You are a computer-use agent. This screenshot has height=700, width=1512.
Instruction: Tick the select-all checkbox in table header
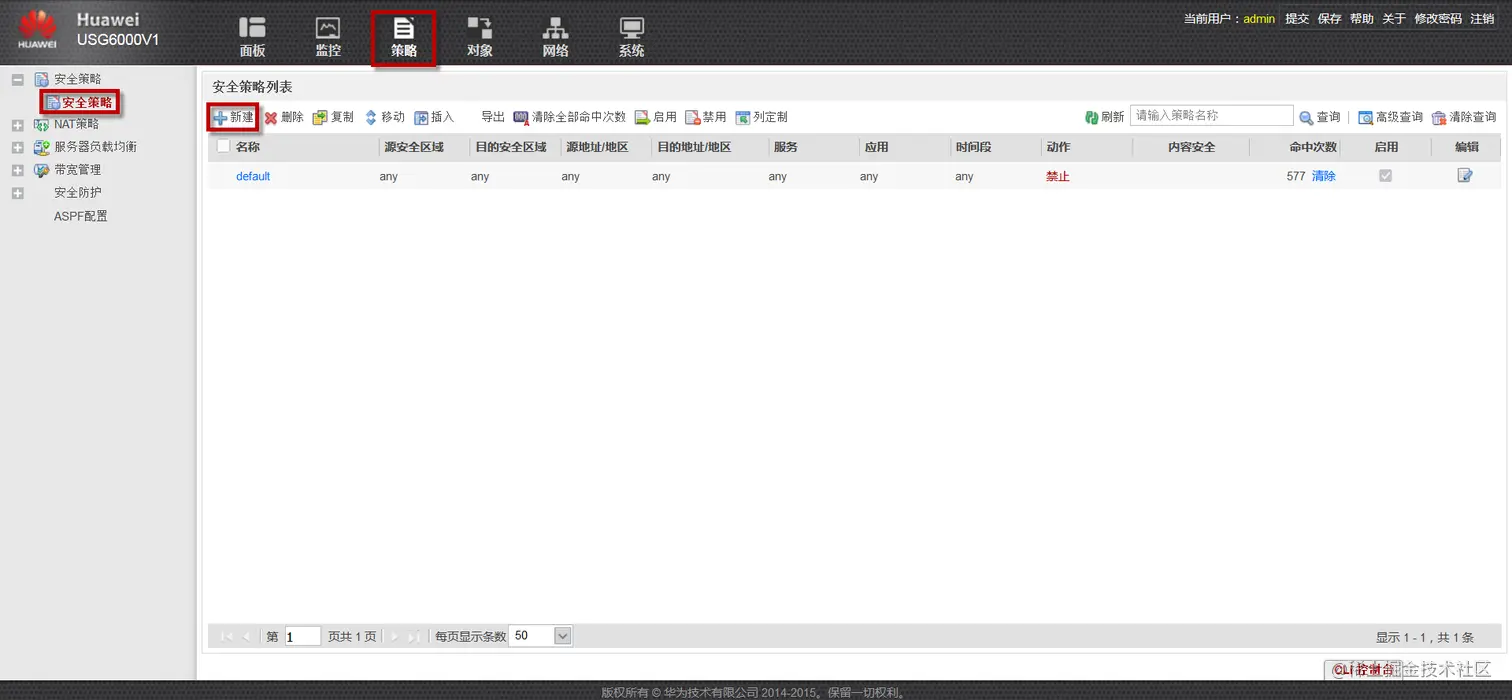(x=223, y=146)
